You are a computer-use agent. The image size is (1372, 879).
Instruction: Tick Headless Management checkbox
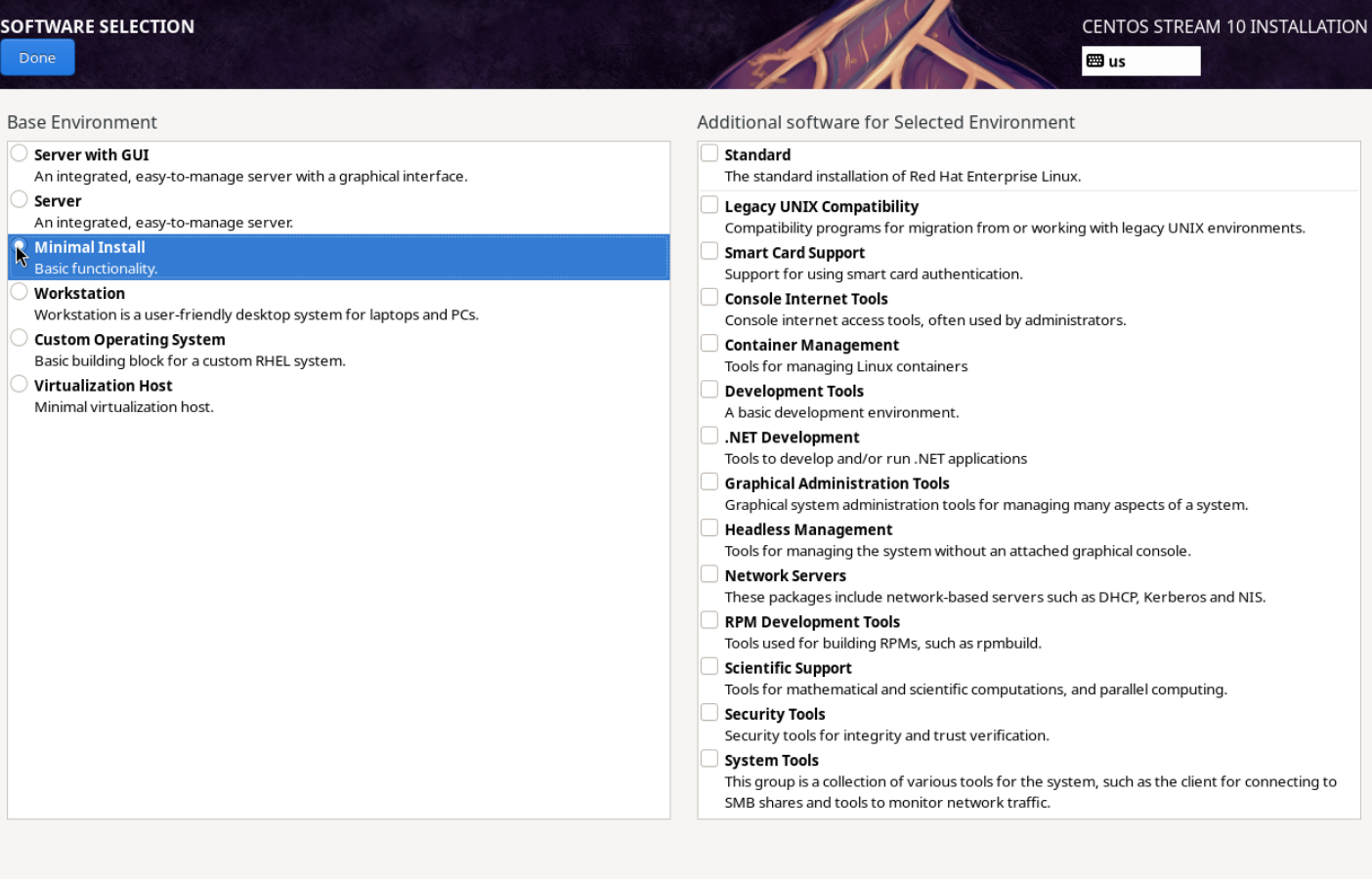click(x=709, y=528)
